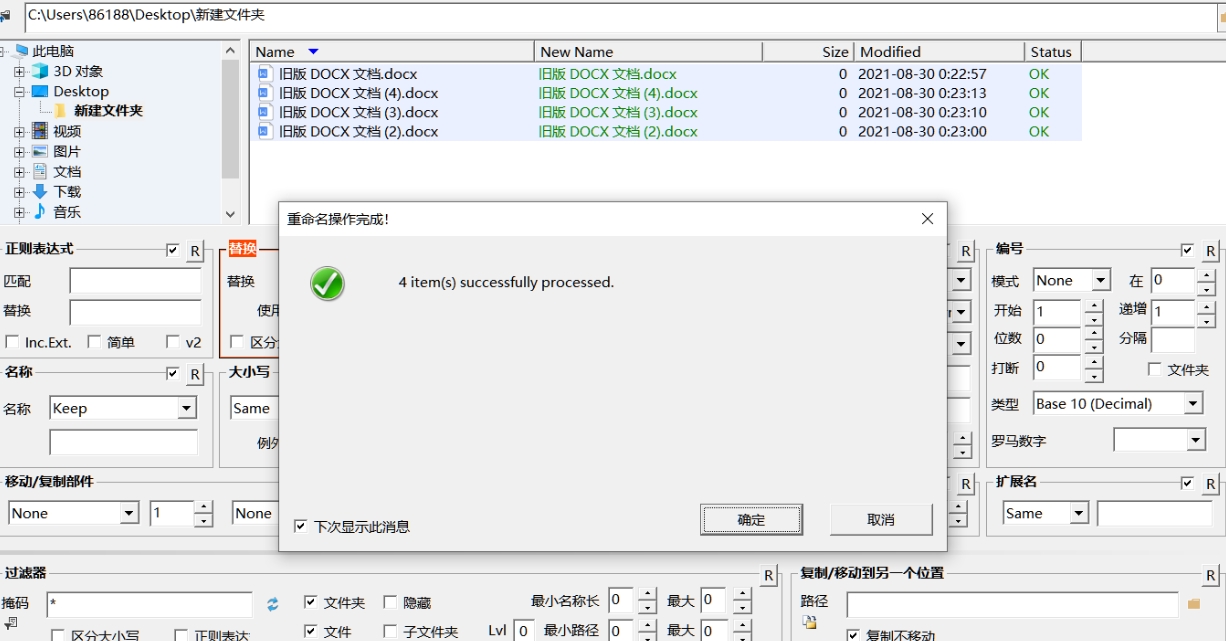
Task: Click the 音乐 music note icon
Action: (40, 211)
